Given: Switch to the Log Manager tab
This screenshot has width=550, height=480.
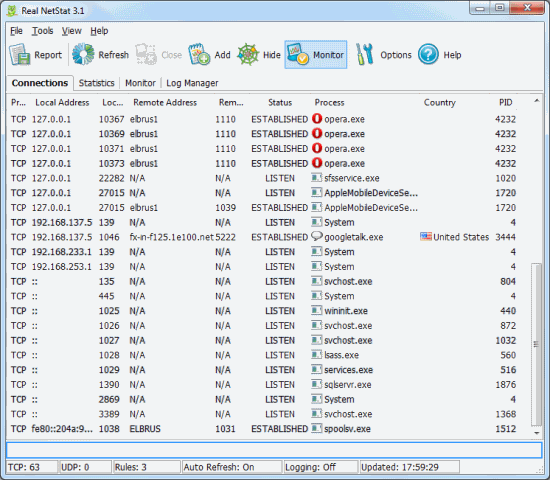Looking at the screenshot, I should [192, 83].
